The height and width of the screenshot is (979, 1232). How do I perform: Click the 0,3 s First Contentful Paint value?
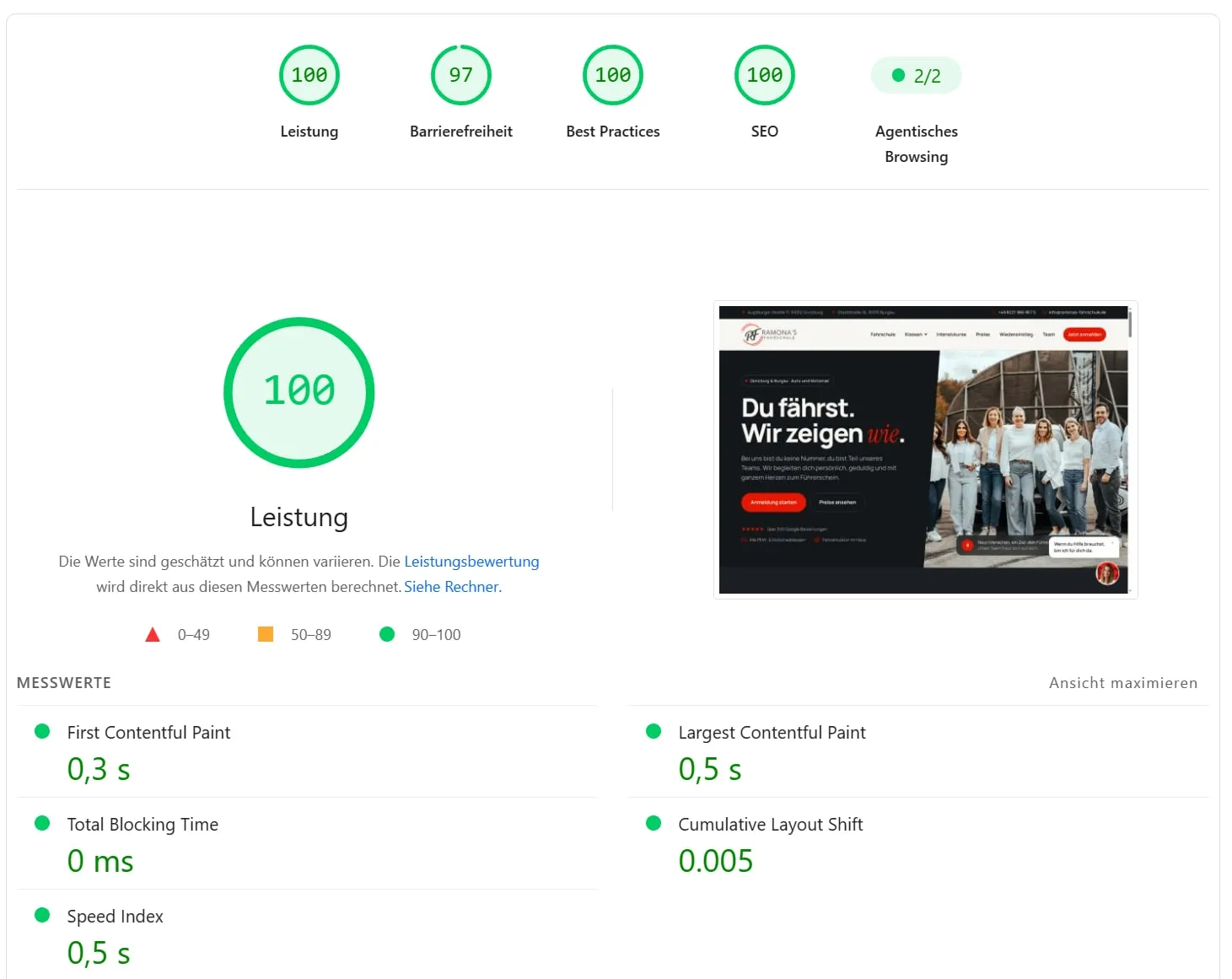coord(99,770)
